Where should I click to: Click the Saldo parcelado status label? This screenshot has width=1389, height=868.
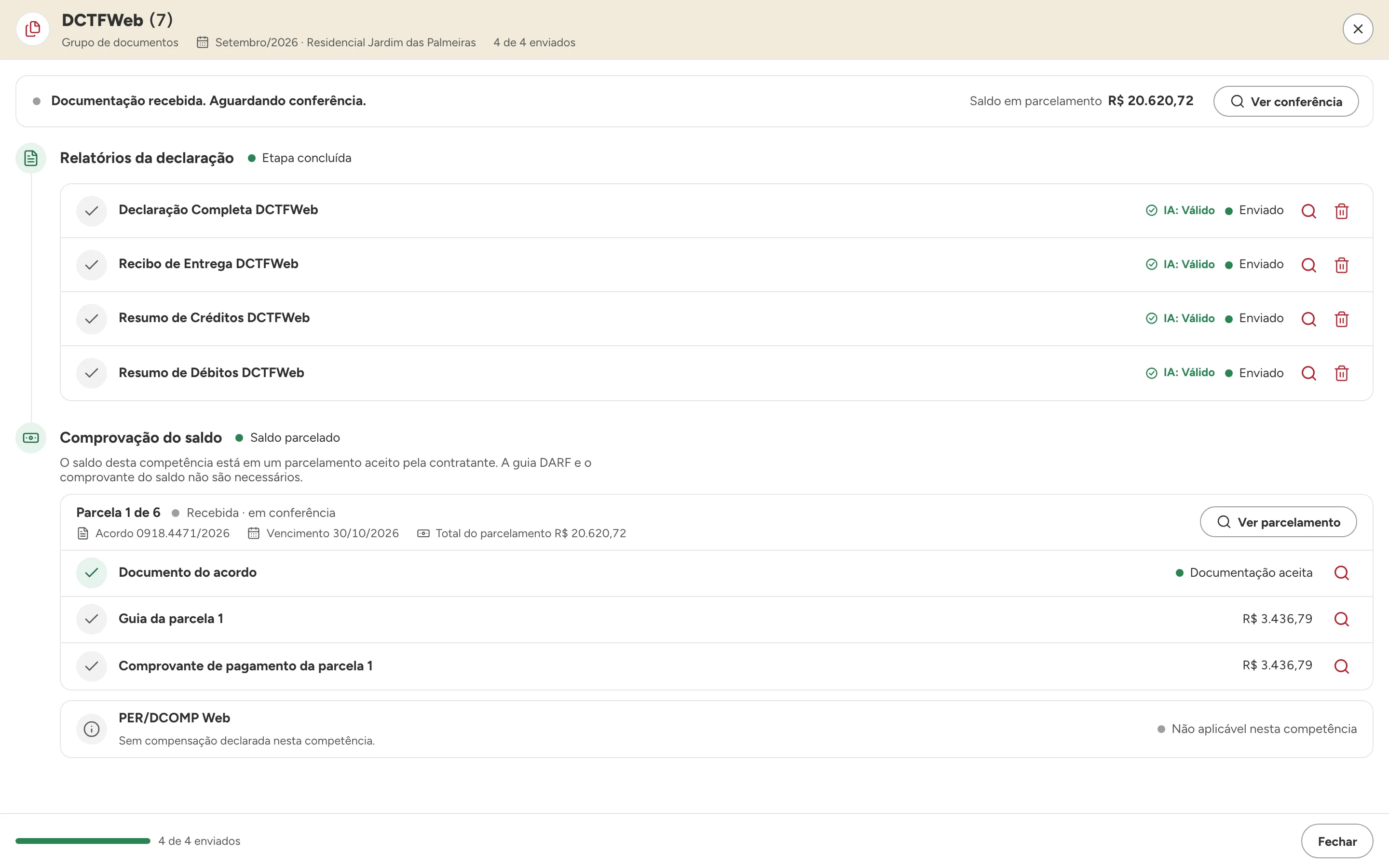click(x=287, y=437)
